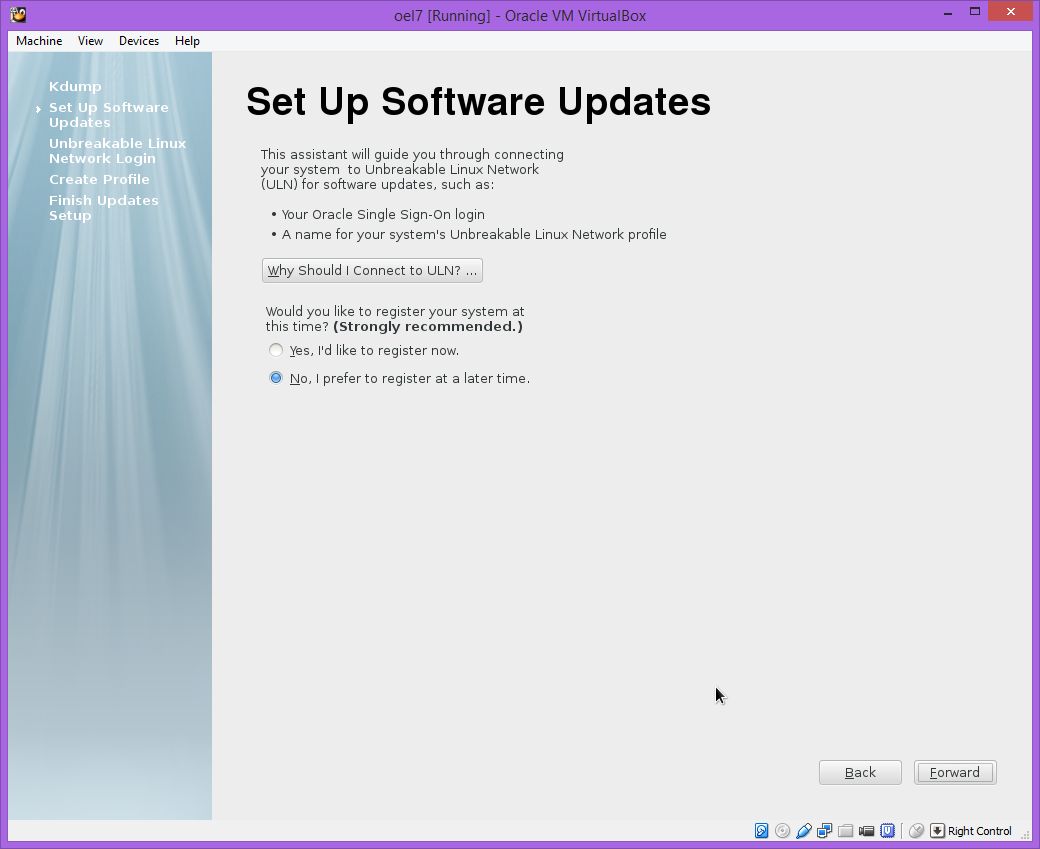
Task: Open the View menu
Action: click(90, 40)
